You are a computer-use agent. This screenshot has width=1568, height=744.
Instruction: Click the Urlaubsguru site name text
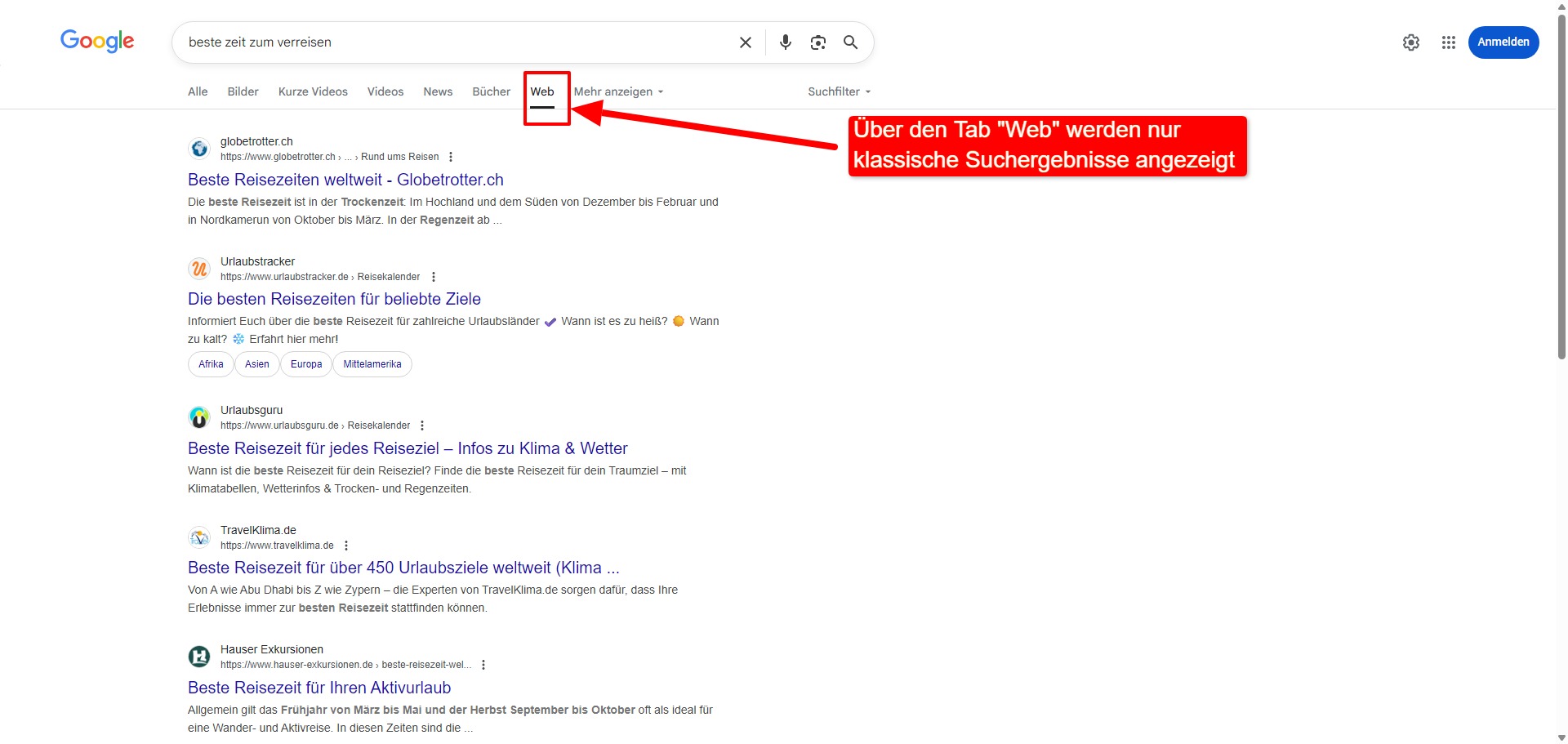click(x=252, y=410)
